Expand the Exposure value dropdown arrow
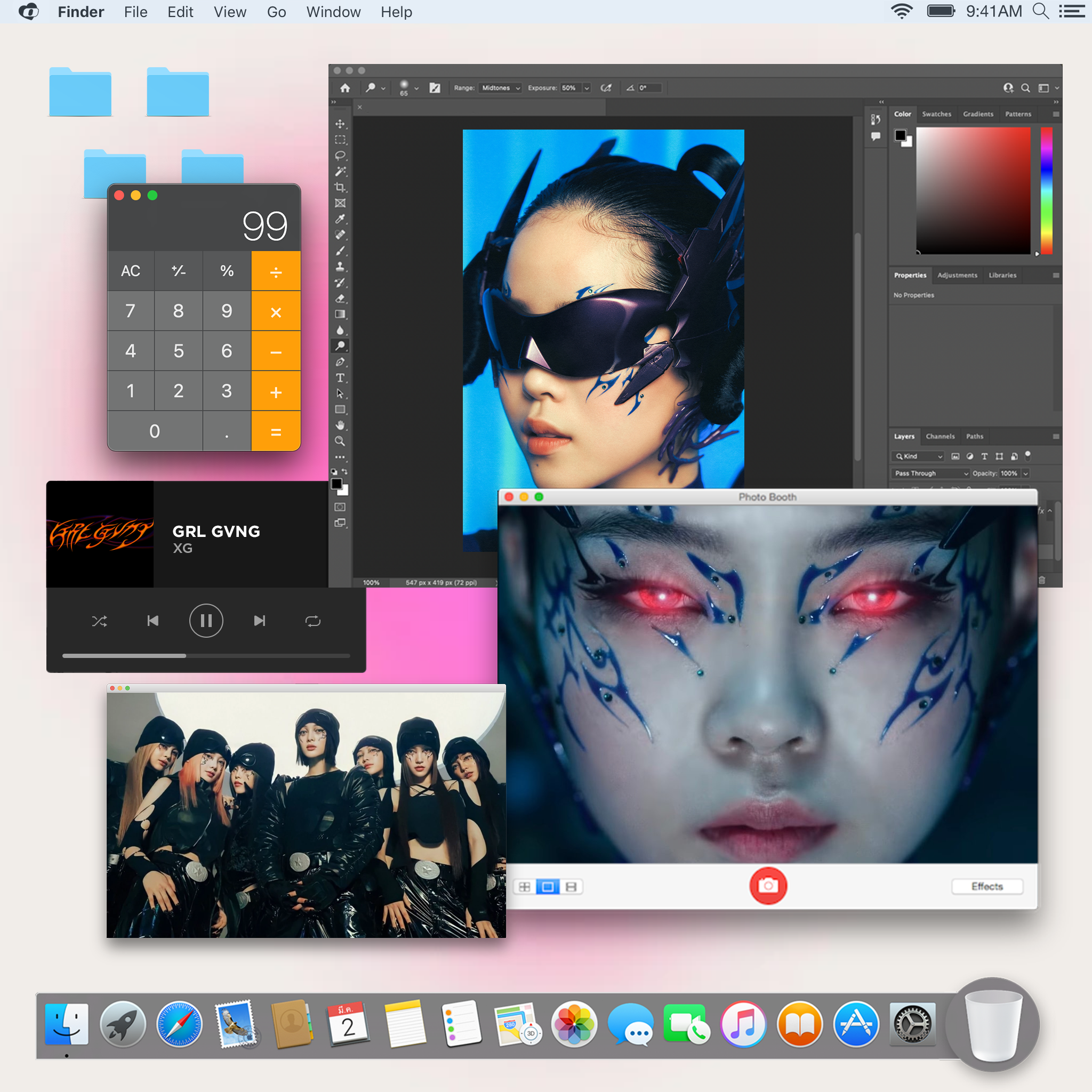1092x1092 pixels. pos(587,88)
